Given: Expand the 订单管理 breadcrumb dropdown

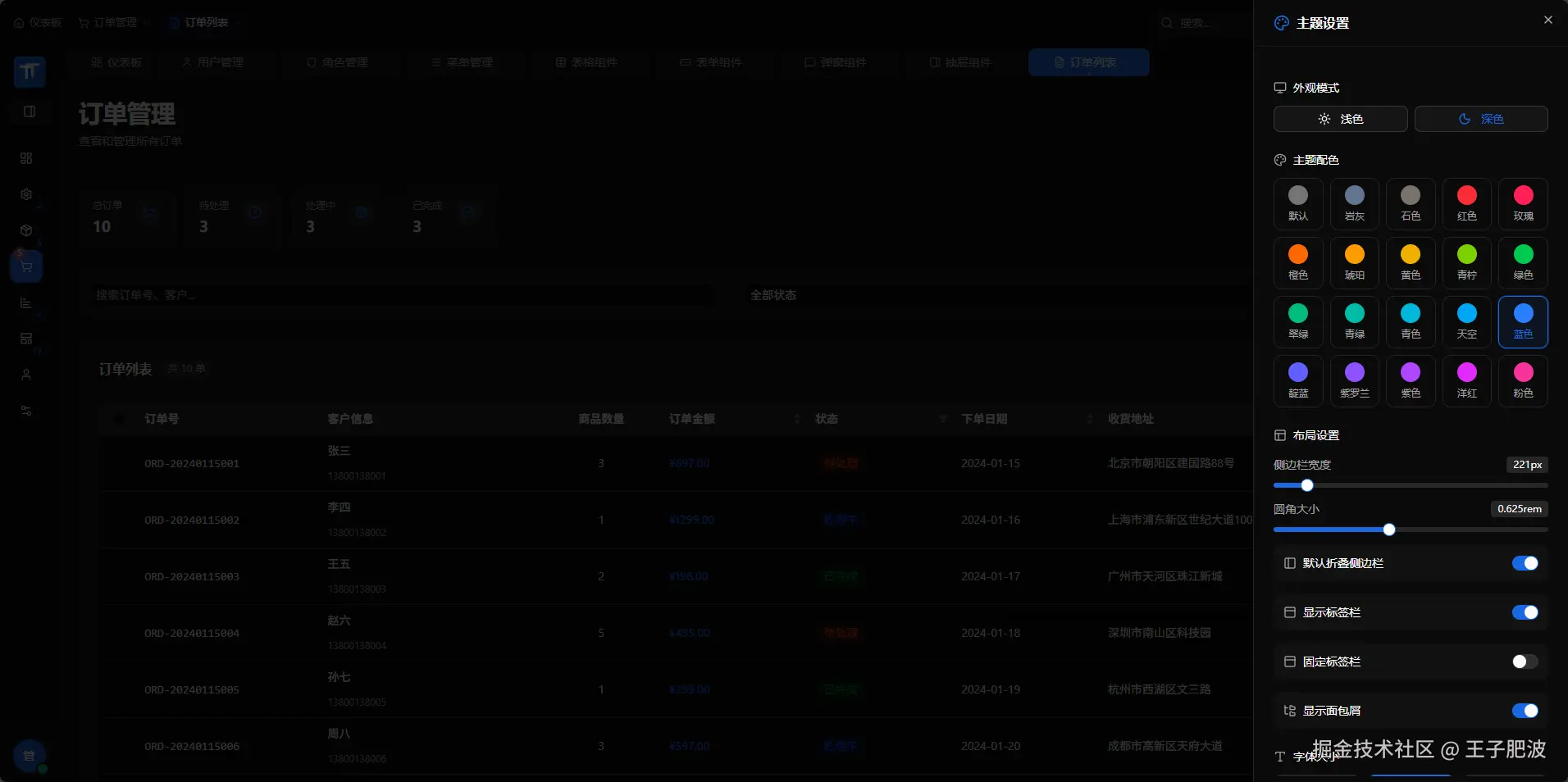Looking at the screenshot, I should (115, 23).
